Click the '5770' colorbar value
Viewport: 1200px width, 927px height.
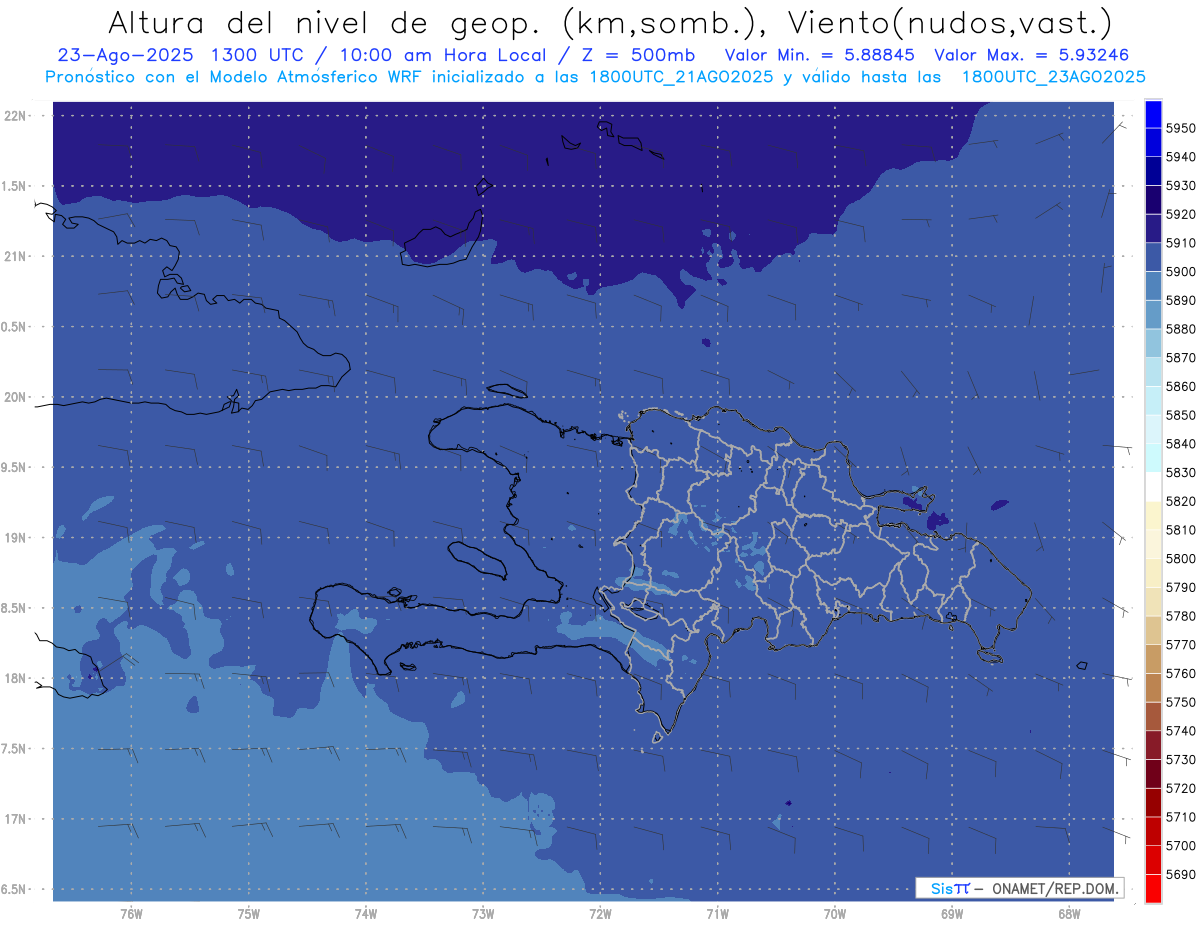tap(1180, 645)
